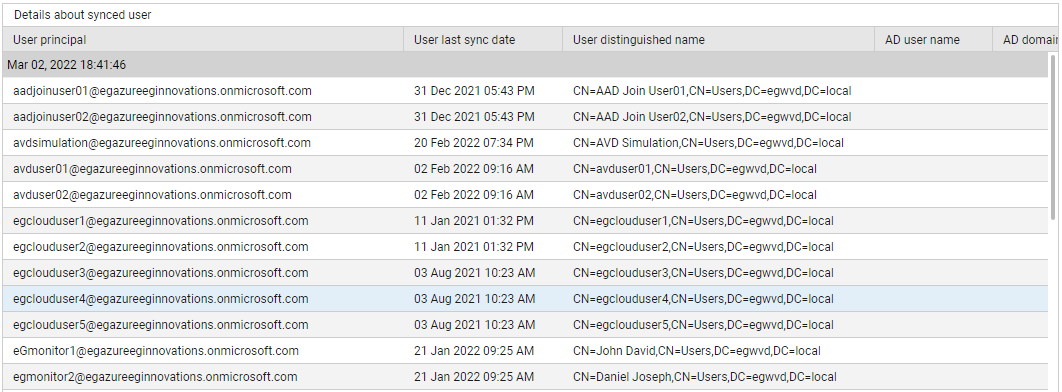1062x392 pixels.
Task: Click CN=AAD Join User01 distinguished name
Action: [x=712, y=91]
